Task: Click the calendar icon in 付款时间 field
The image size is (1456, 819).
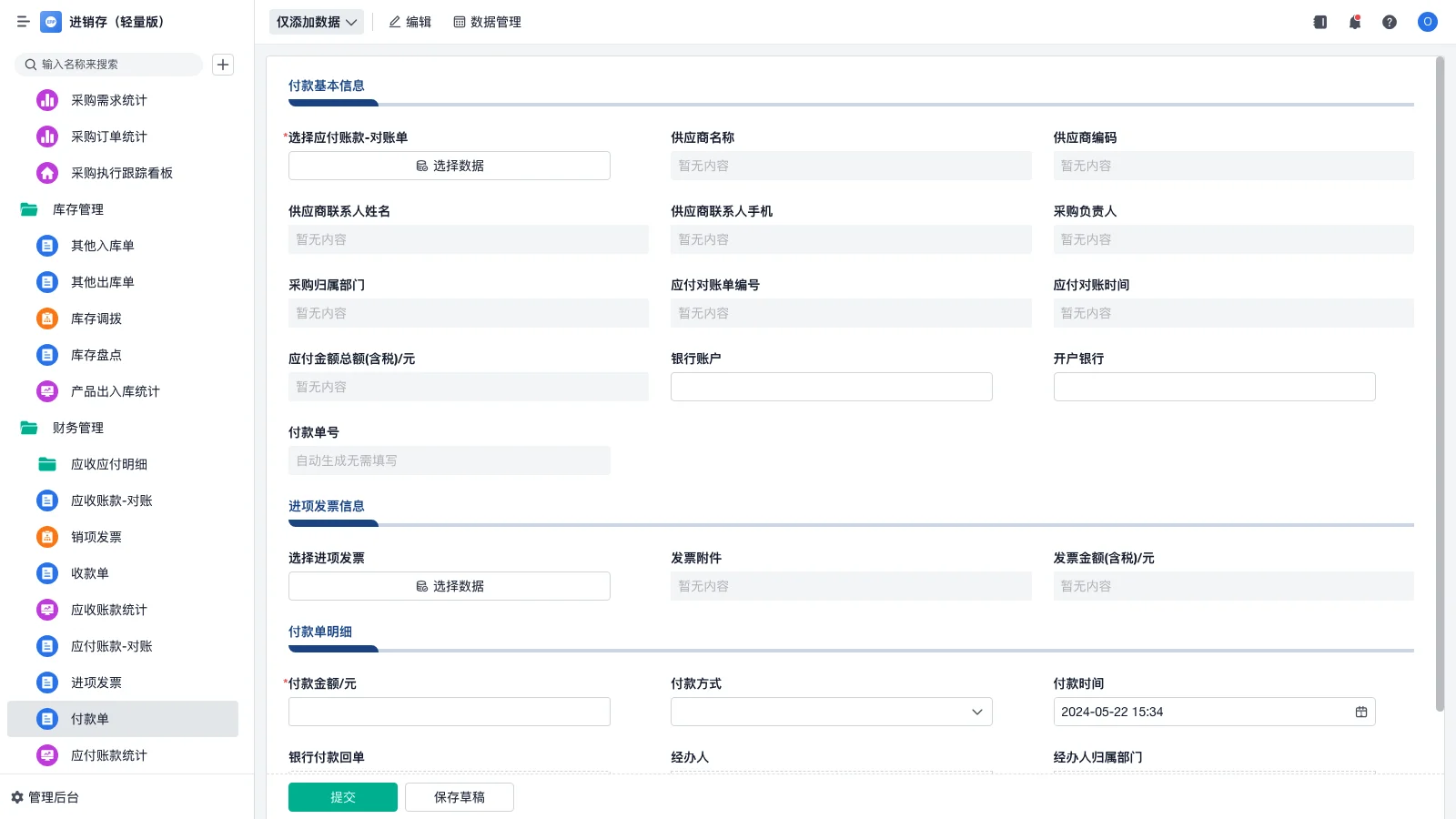Action: (x=1361, y=712)
